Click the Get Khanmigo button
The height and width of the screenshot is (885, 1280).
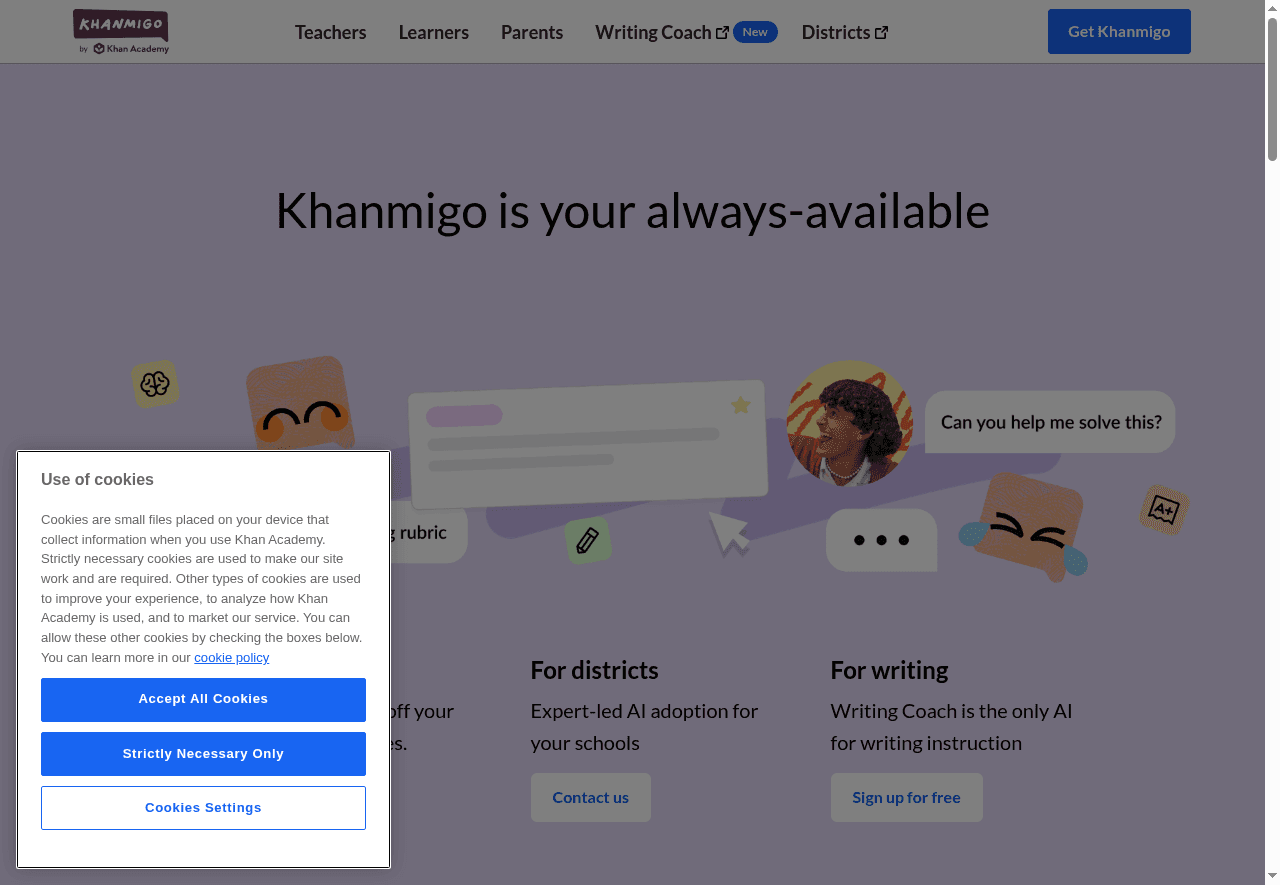point(1119,31)
